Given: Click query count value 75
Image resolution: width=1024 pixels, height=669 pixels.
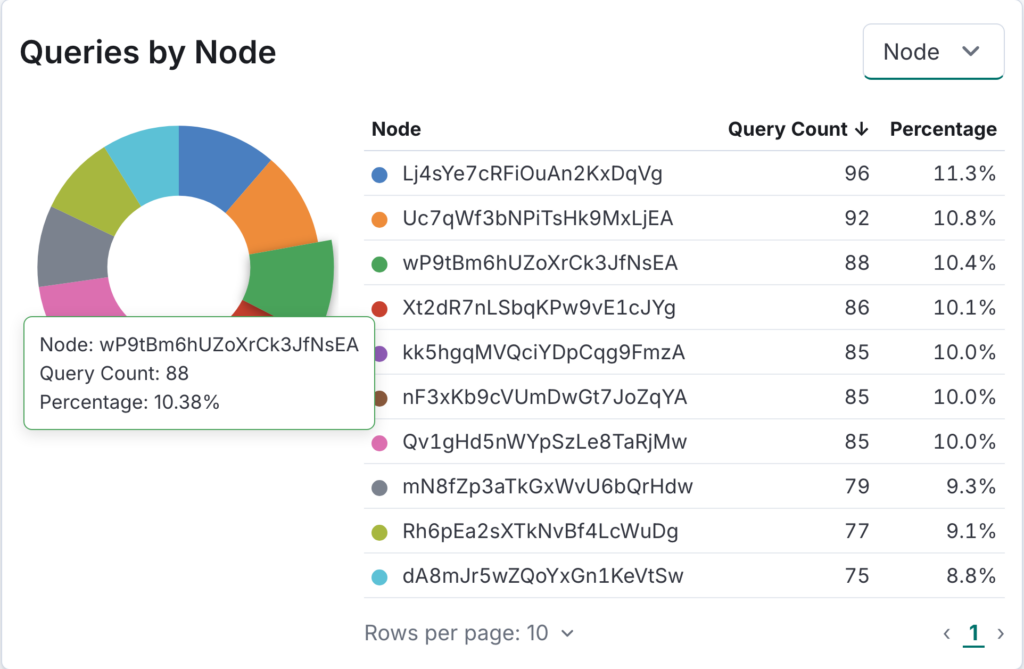Looking at the screenshot, I should (857, 576).
